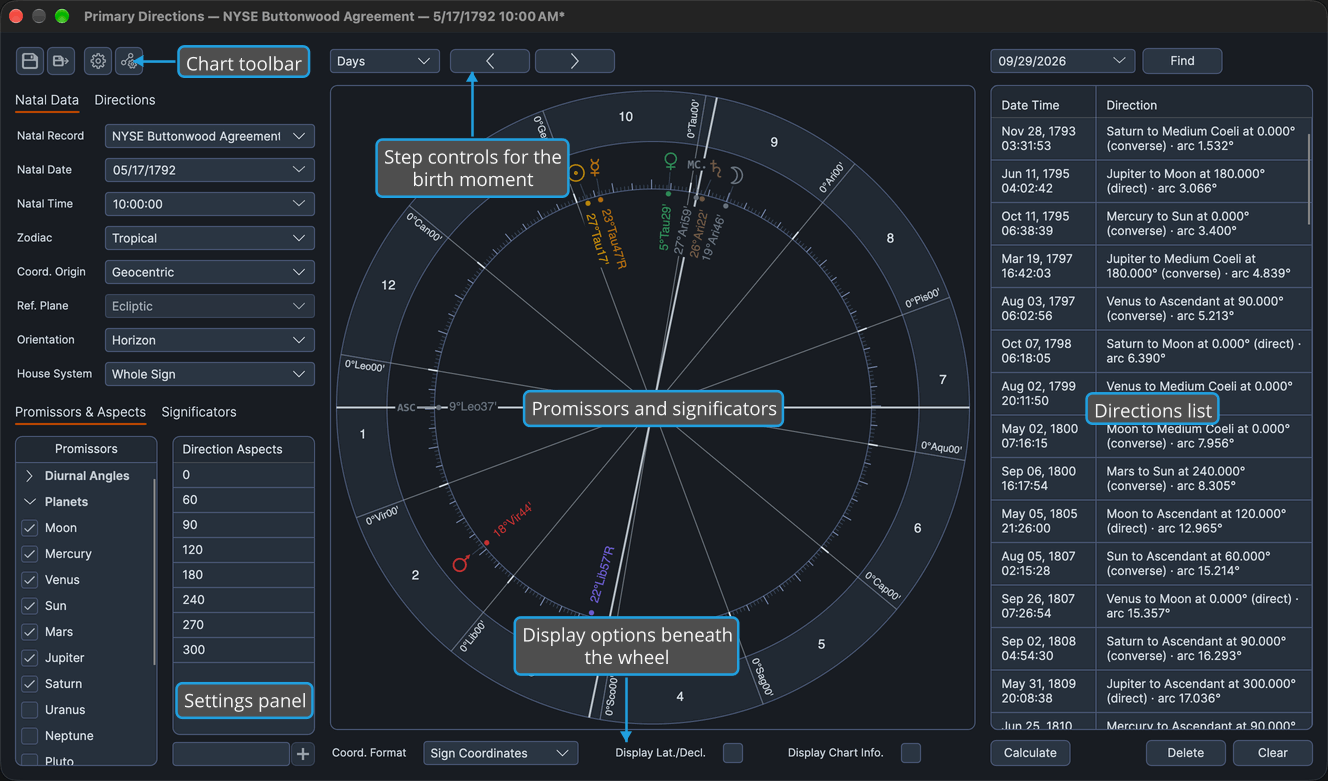The width and height of the screenshot is (1328, 781).
Task: Uncheck the Mercury promissor
Action: coord(30,554)
